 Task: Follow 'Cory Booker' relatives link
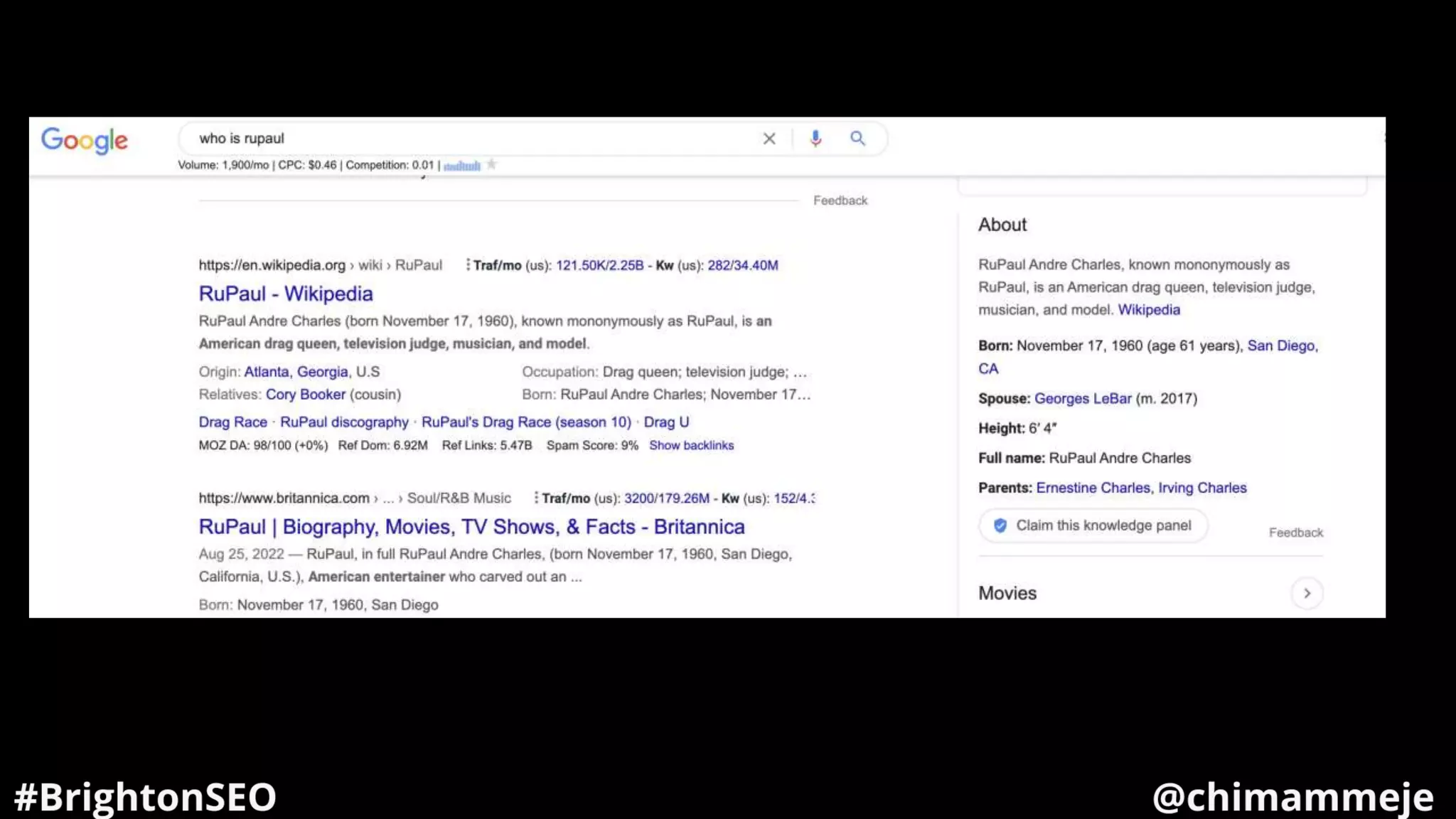[x=306, y=395]
